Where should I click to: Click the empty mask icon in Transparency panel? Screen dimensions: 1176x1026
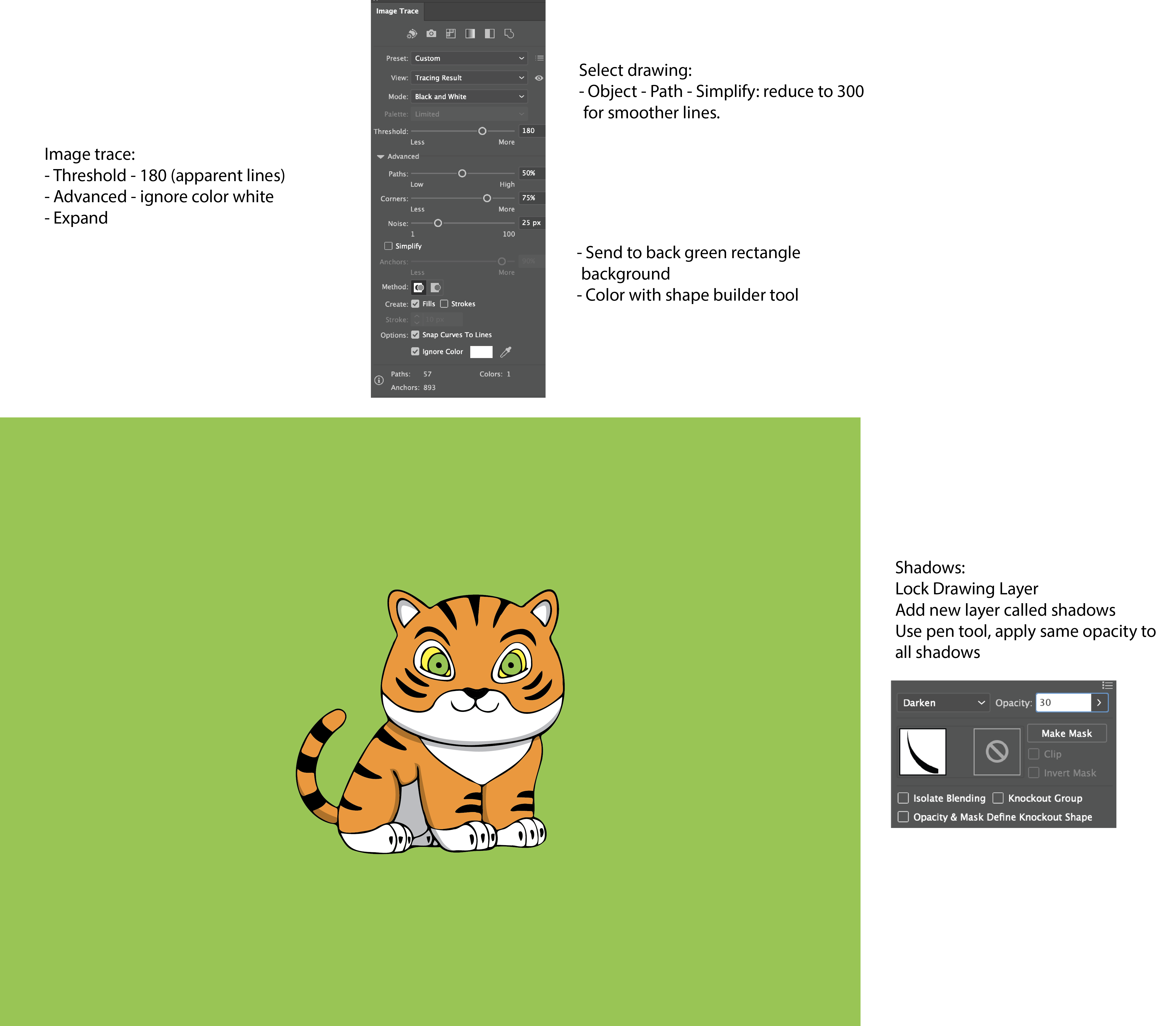(x=997, y=752)
